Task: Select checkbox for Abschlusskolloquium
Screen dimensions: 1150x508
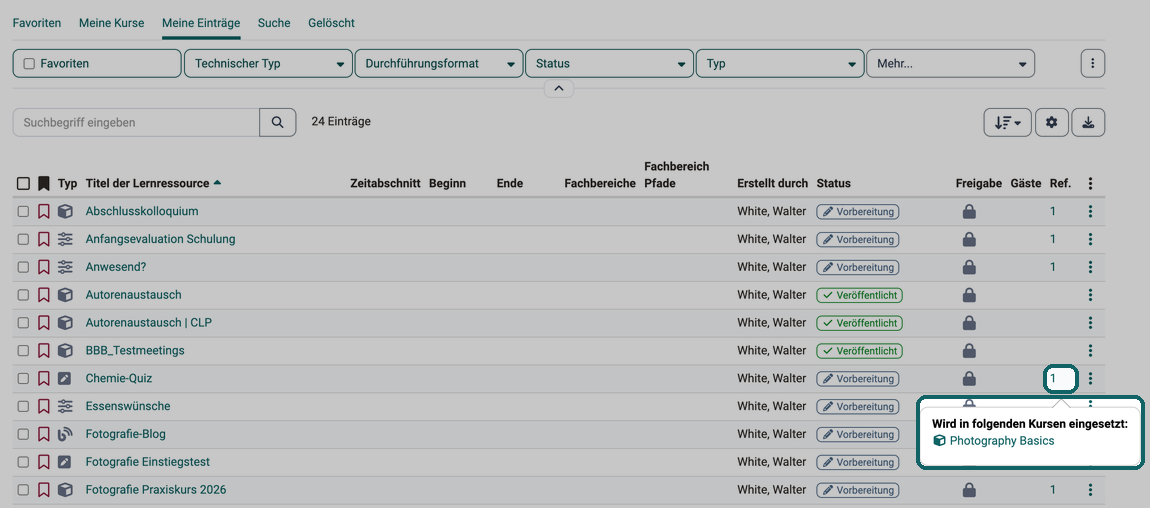Action: pos(23,212)
